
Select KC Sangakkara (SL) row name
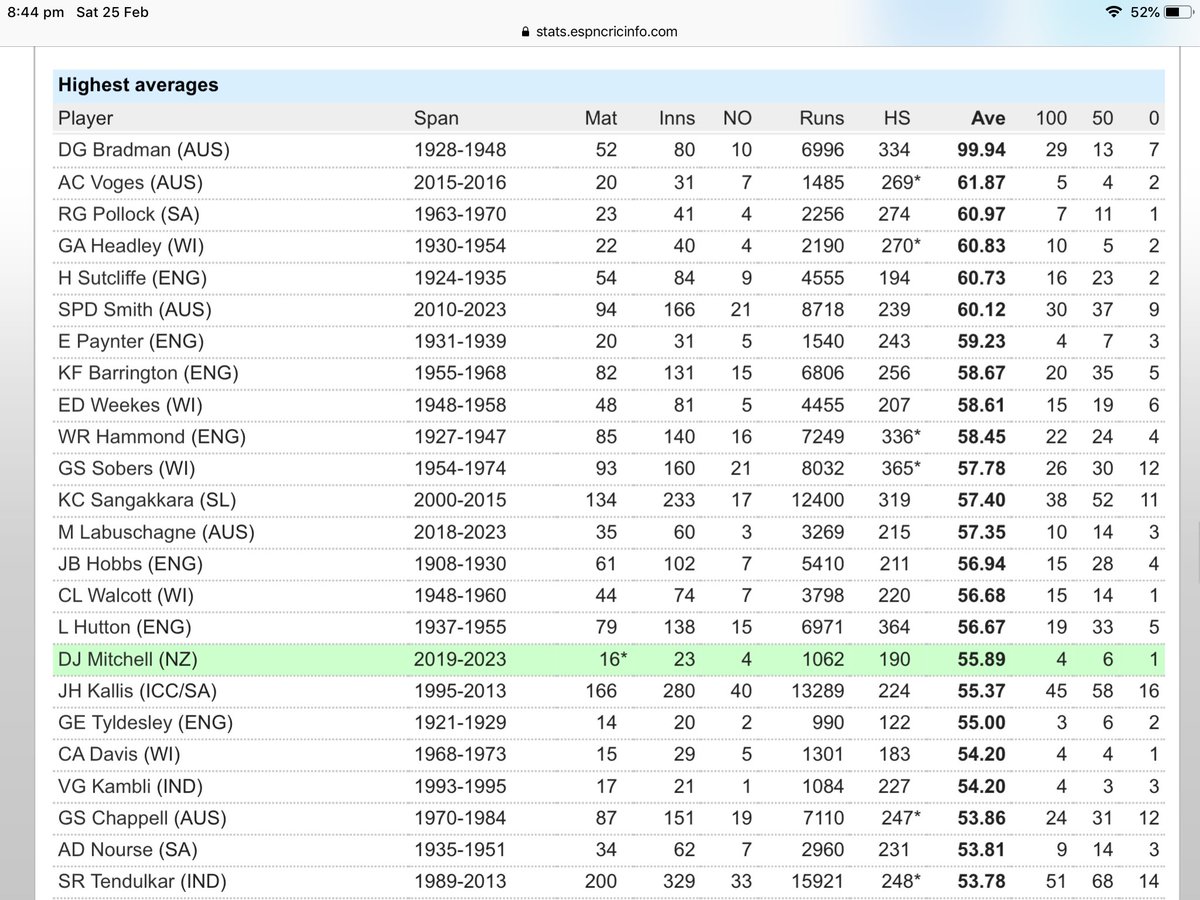147,500
